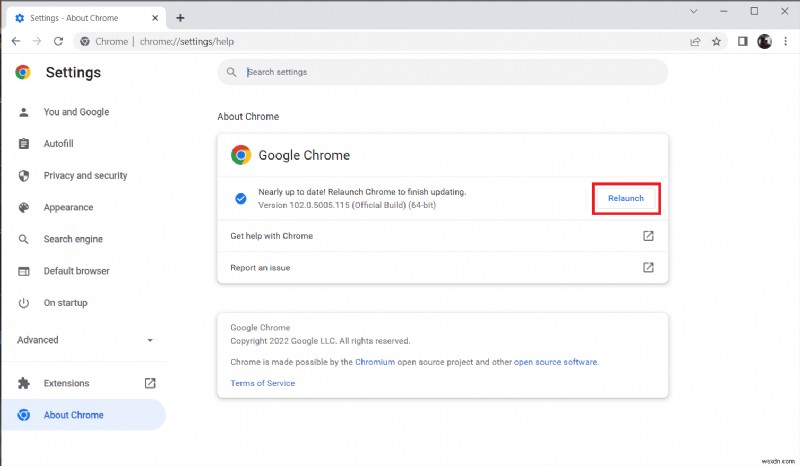Click the browser reload icon
Viewport: 800px width, 466px height.
(59, 42)
